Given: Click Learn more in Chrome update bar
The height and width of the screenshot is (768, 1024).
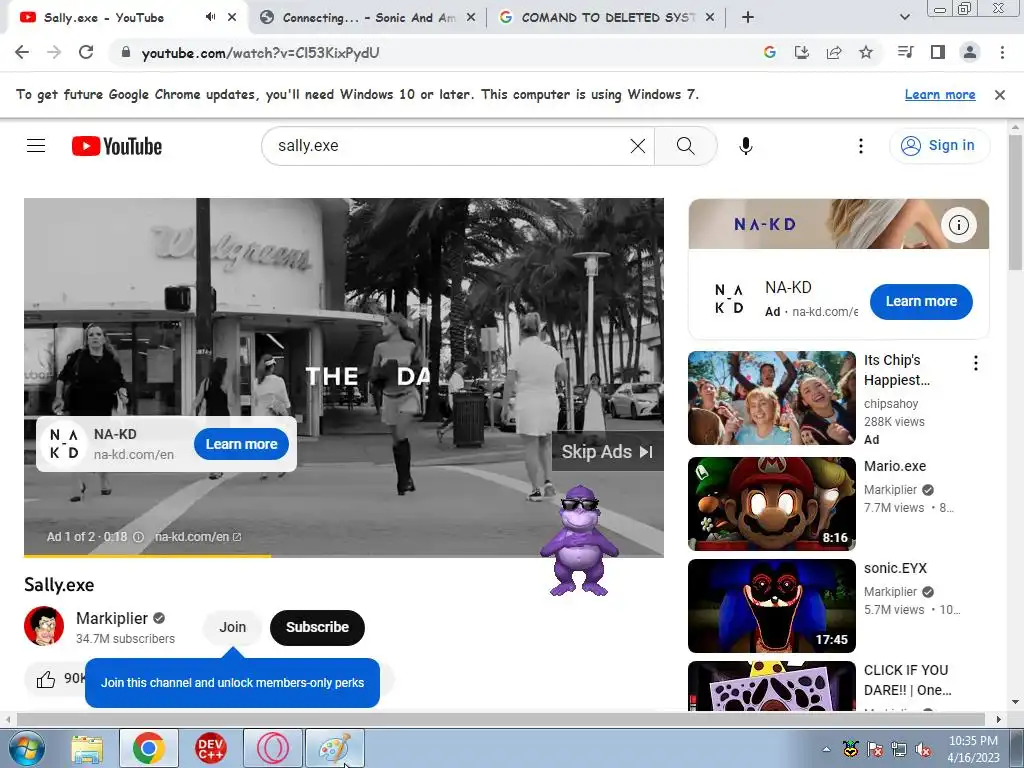Looking at the screenshot, I should [x=940, y=95].
